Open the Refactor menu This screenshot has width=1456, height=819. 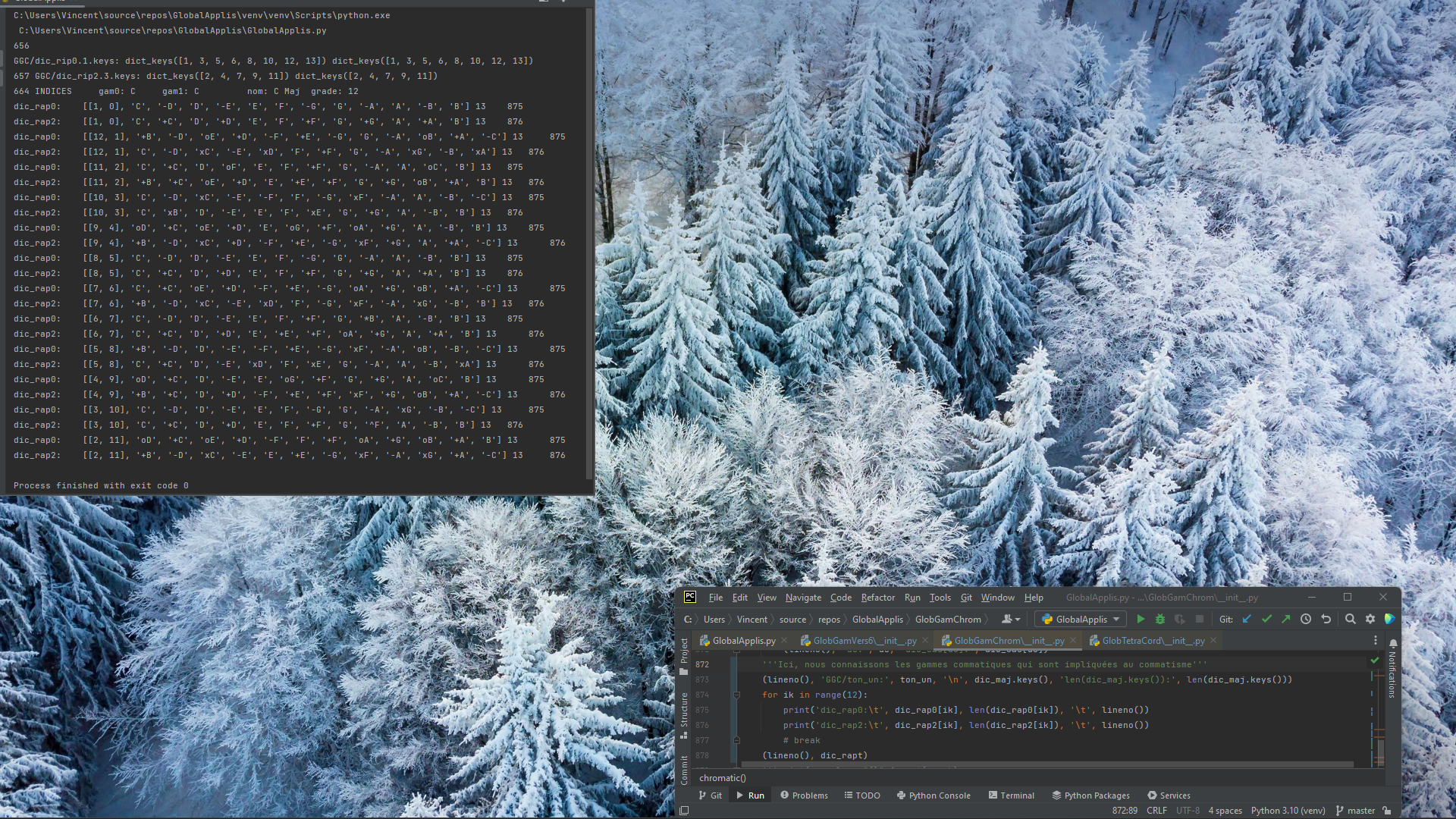877,598
